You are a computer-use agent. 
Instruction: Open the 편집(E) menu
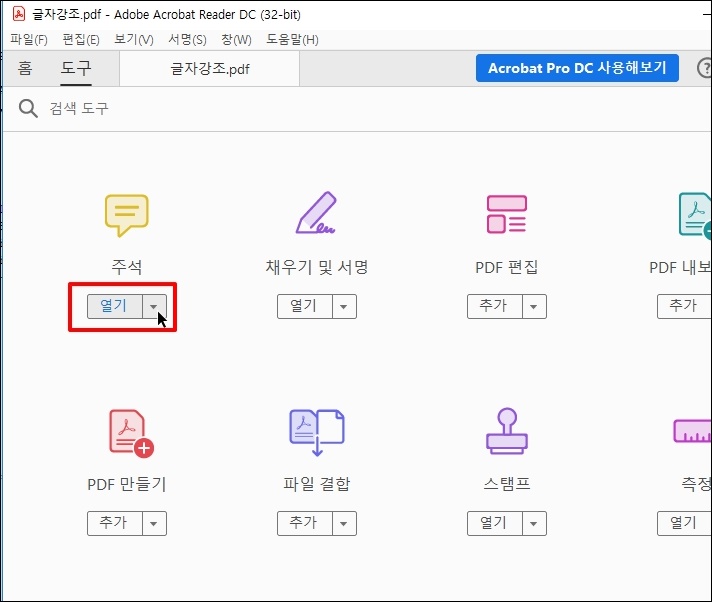[81, 40]
